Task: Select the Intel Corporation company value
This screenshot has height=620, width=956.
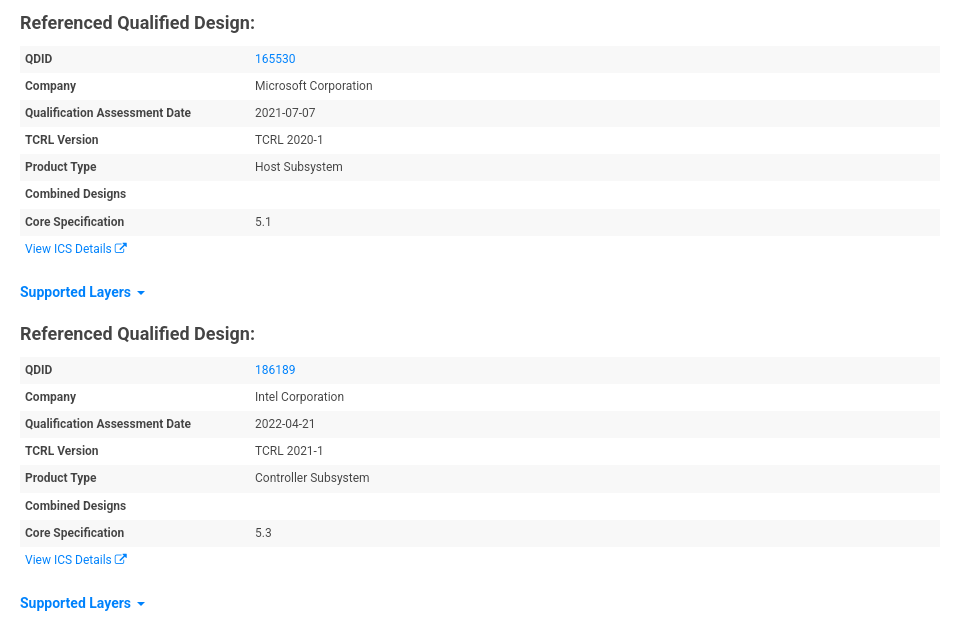Action: pyautogui.click(x=299, y=397)
